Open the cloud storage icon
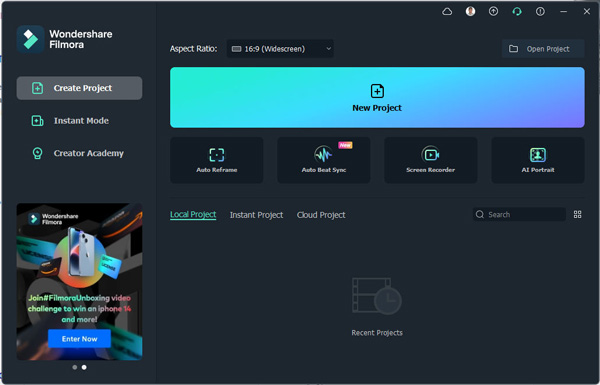This screenshot has width=600, height=385. 447,12
